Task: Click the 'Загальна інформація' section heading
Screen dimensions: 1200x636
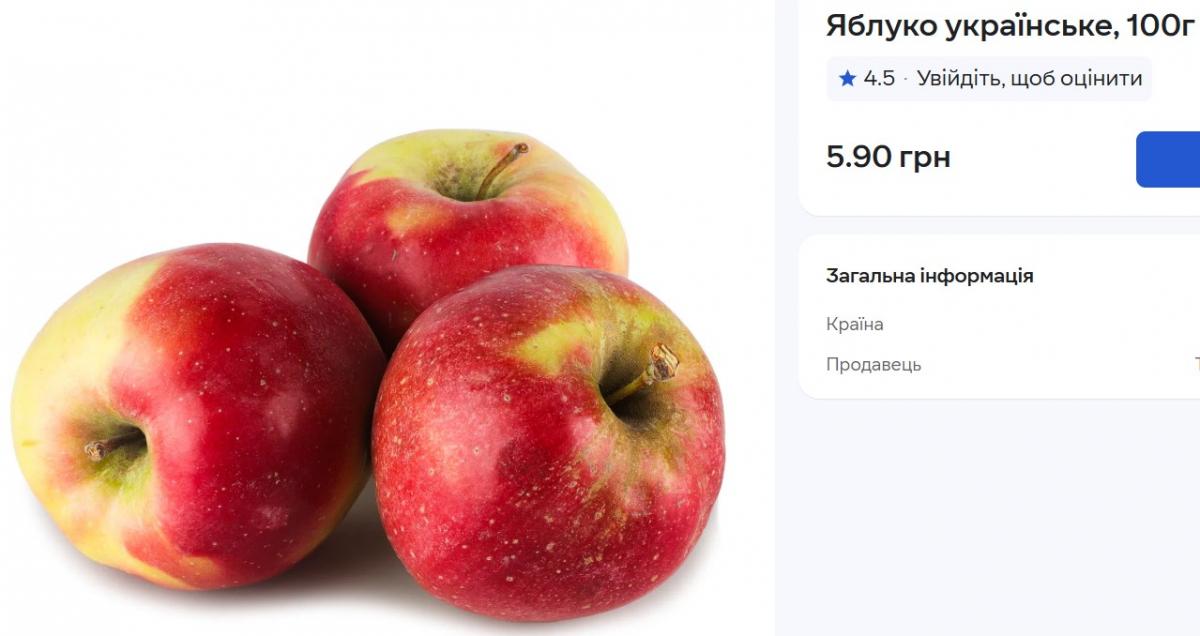Action: coord(929,276)
